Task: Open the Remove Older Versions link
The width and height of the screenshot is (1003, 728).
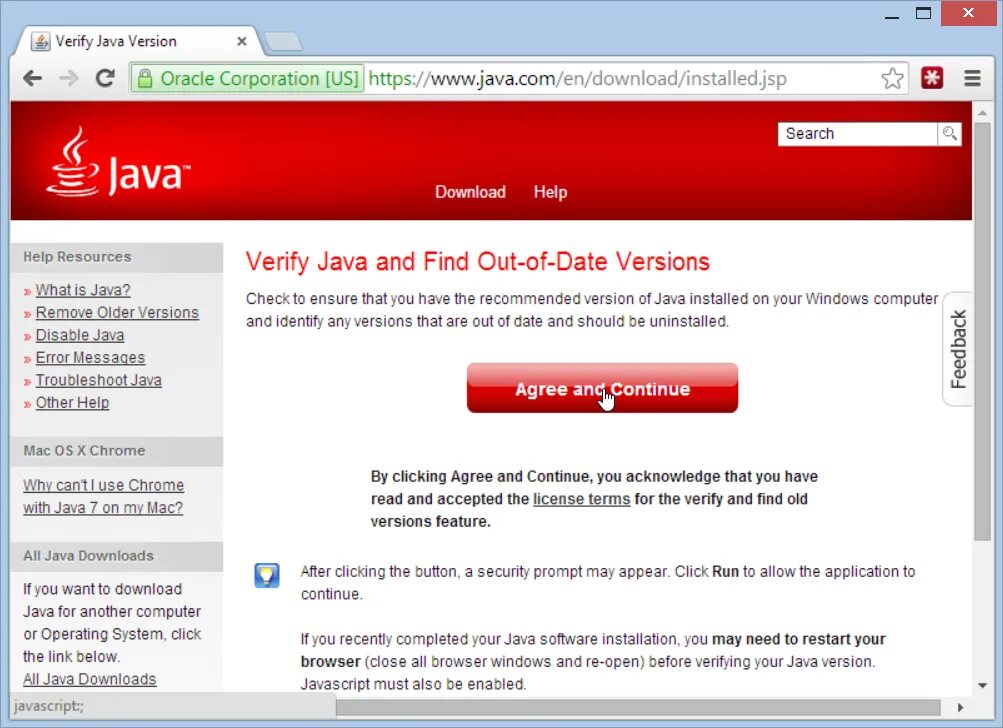Action: click(117, 312)
